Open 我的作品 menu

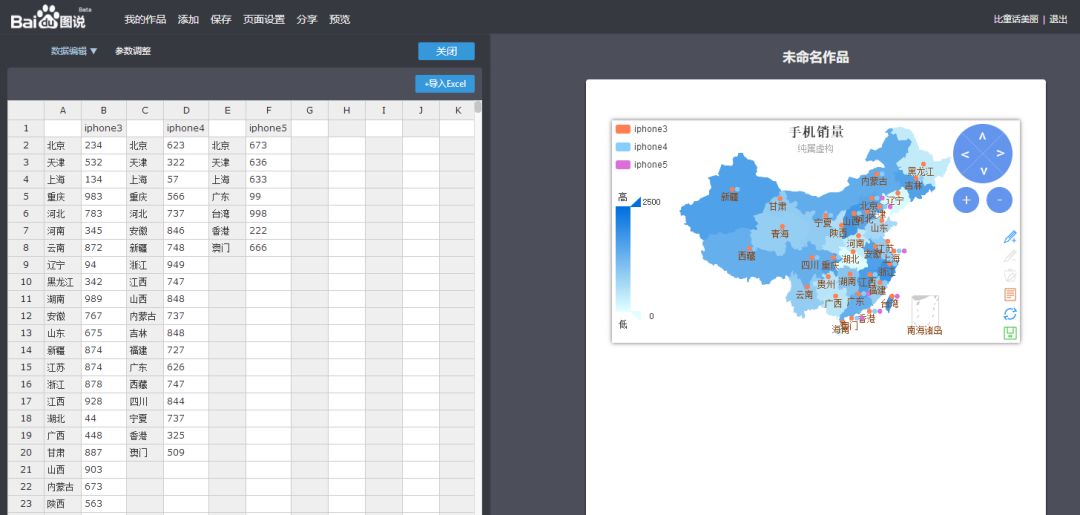[x=145, y=19]
